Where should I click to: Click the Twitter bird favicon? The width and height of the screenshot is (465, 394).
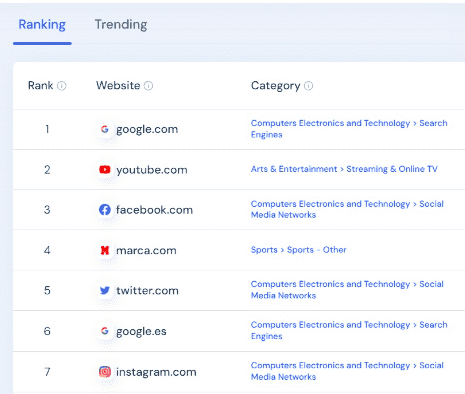tap(105, 290)
